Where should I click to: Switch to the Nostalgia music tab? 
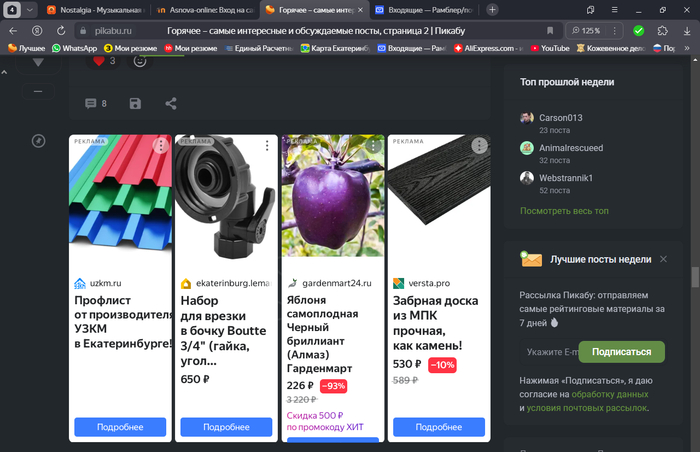click(x=88, y=9)
